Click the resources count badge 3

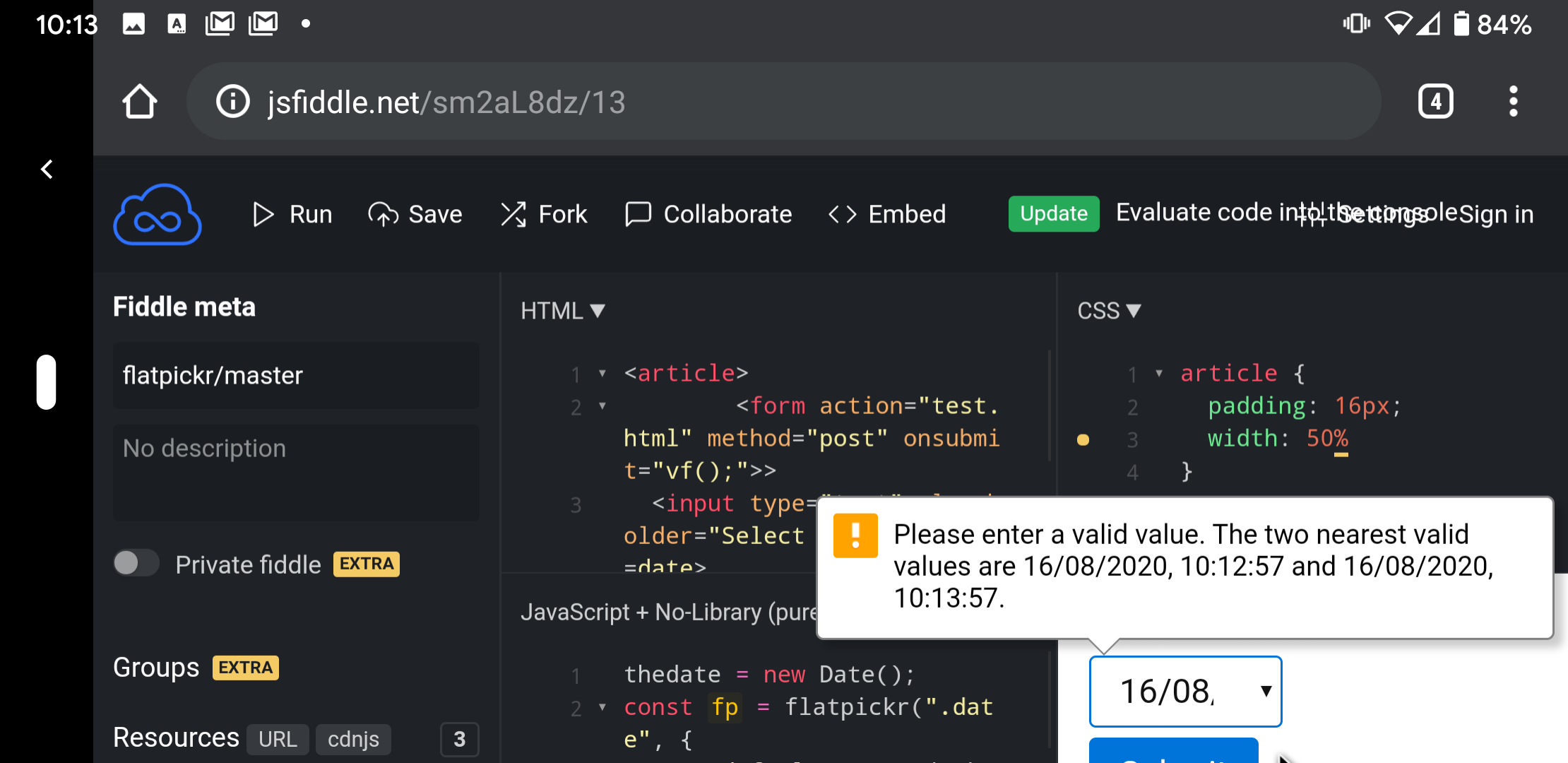[x=460, y=739]
